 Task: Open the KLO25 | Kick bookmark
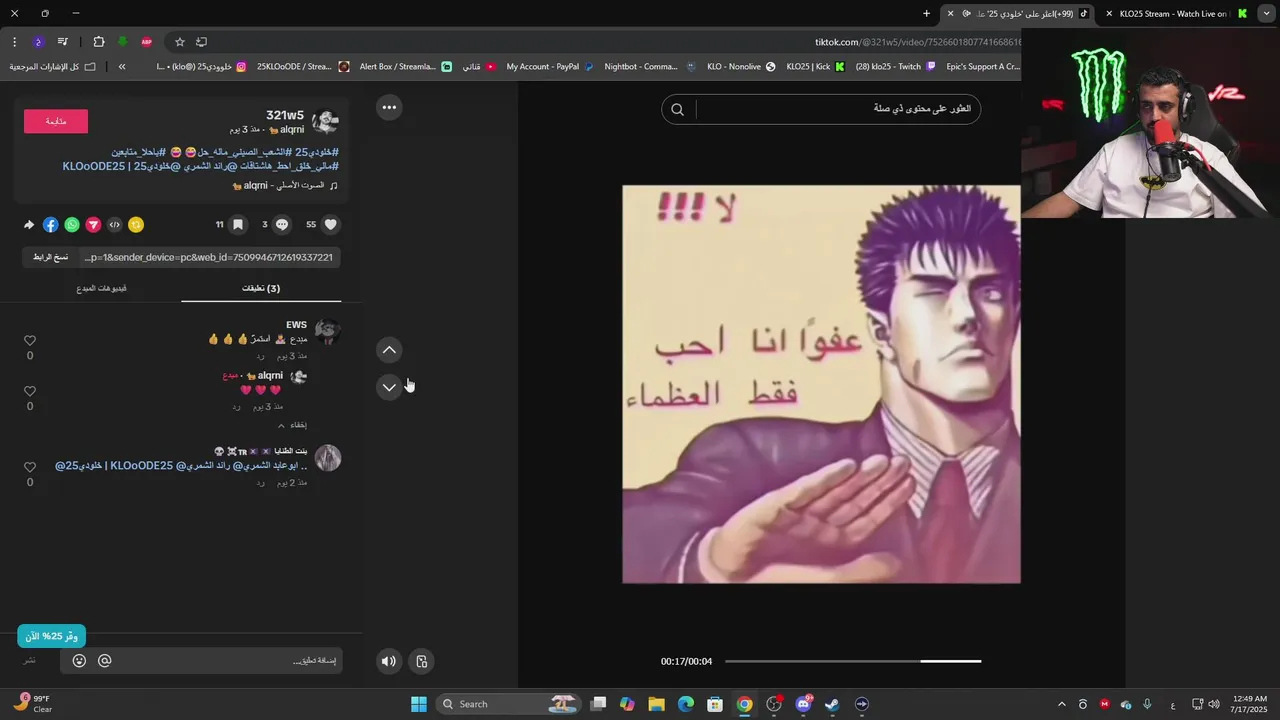[x=815, y=67]
